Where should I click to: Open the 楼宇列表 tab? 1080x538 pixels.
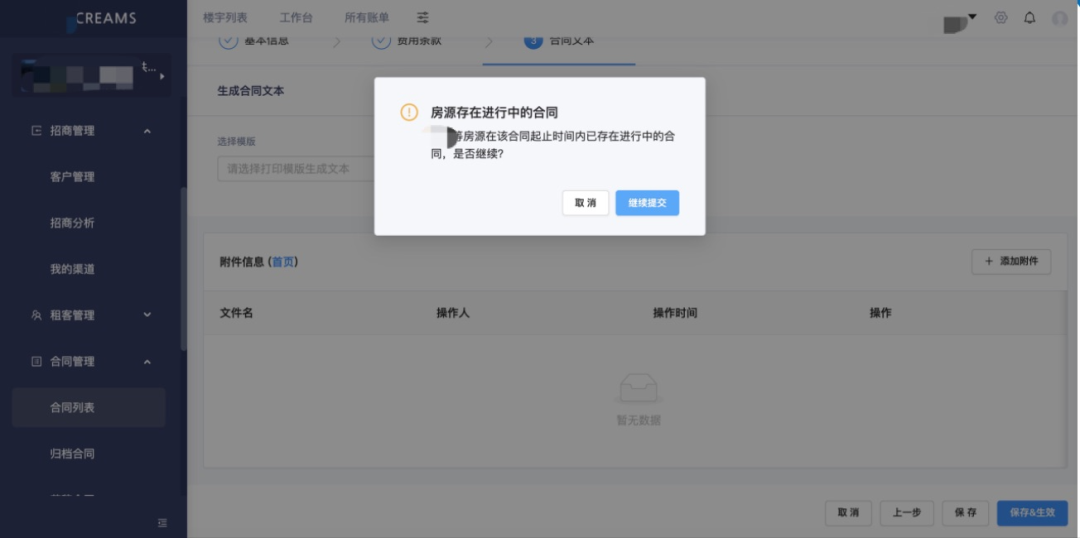pyautogui.click(x=225, y=18)
